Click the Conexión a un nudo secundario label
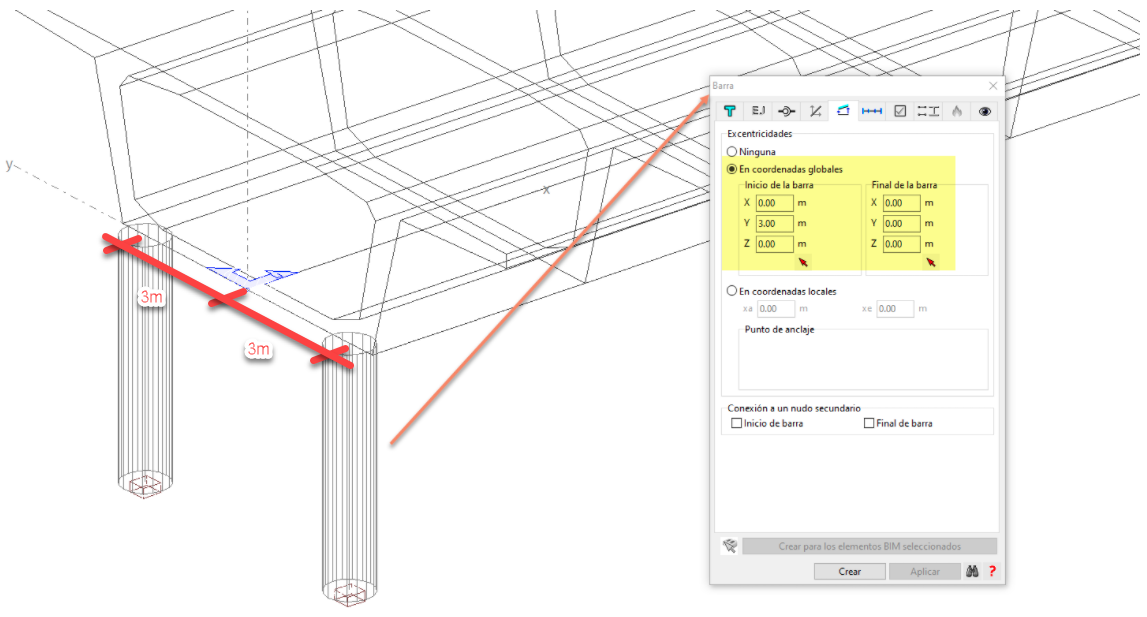The image size is (1147, 617). click(x=794, y=408)
